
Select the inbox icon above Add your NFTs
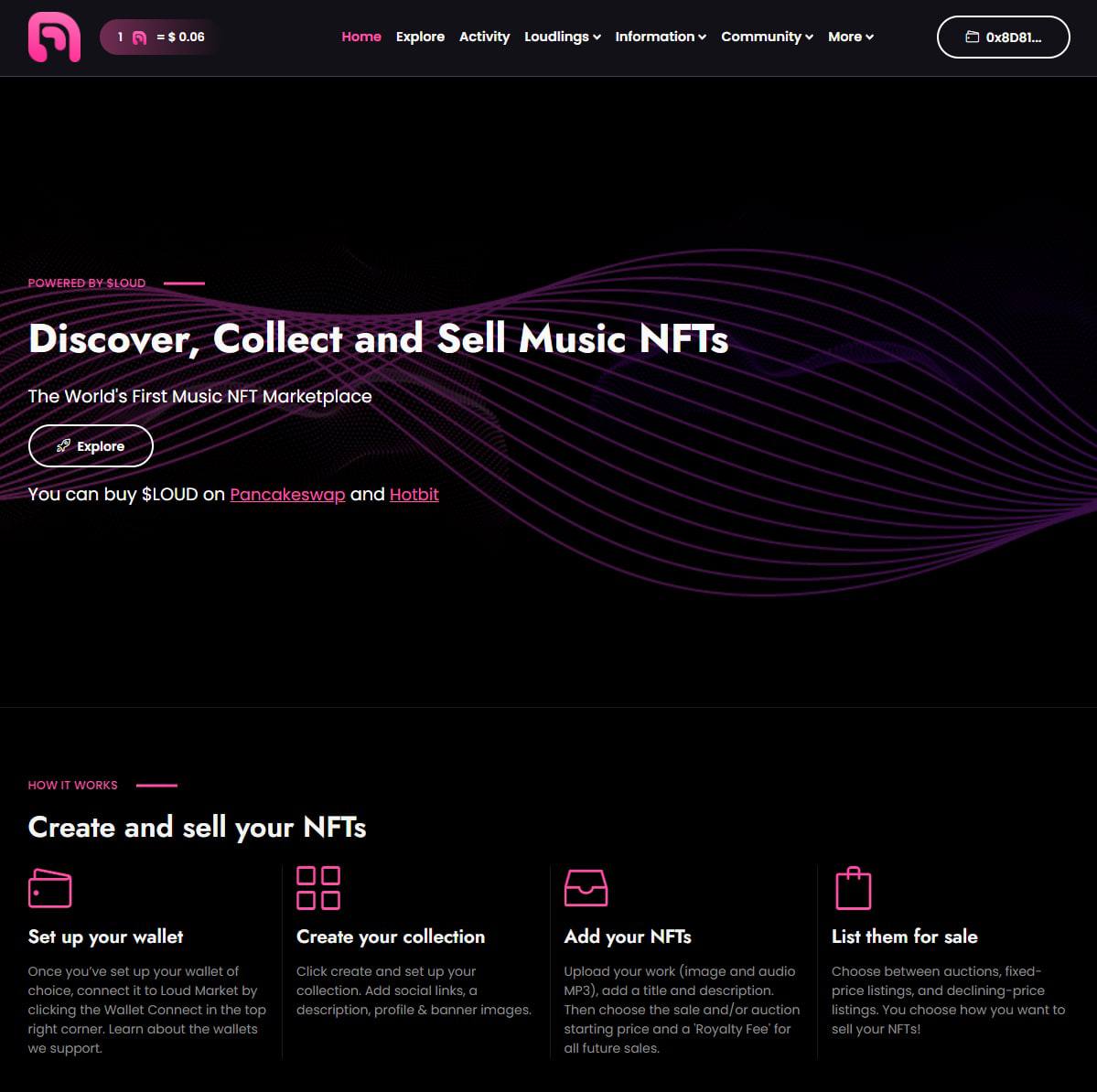click(586, 887)
